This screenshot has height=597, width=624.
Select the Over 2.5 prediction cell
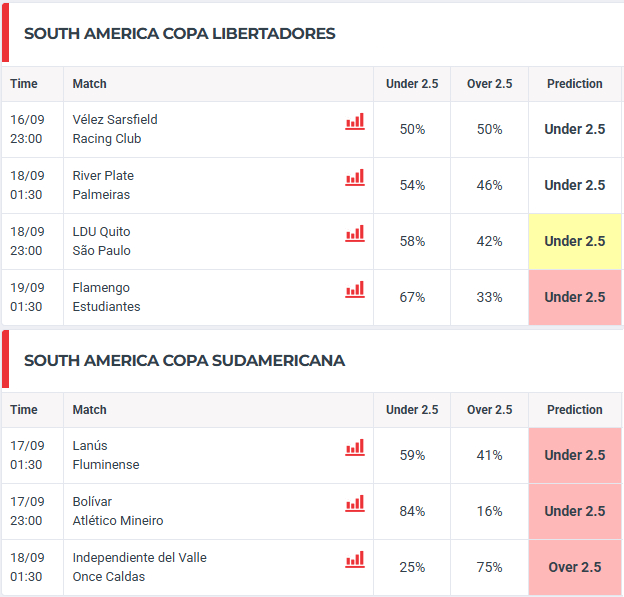575,568
